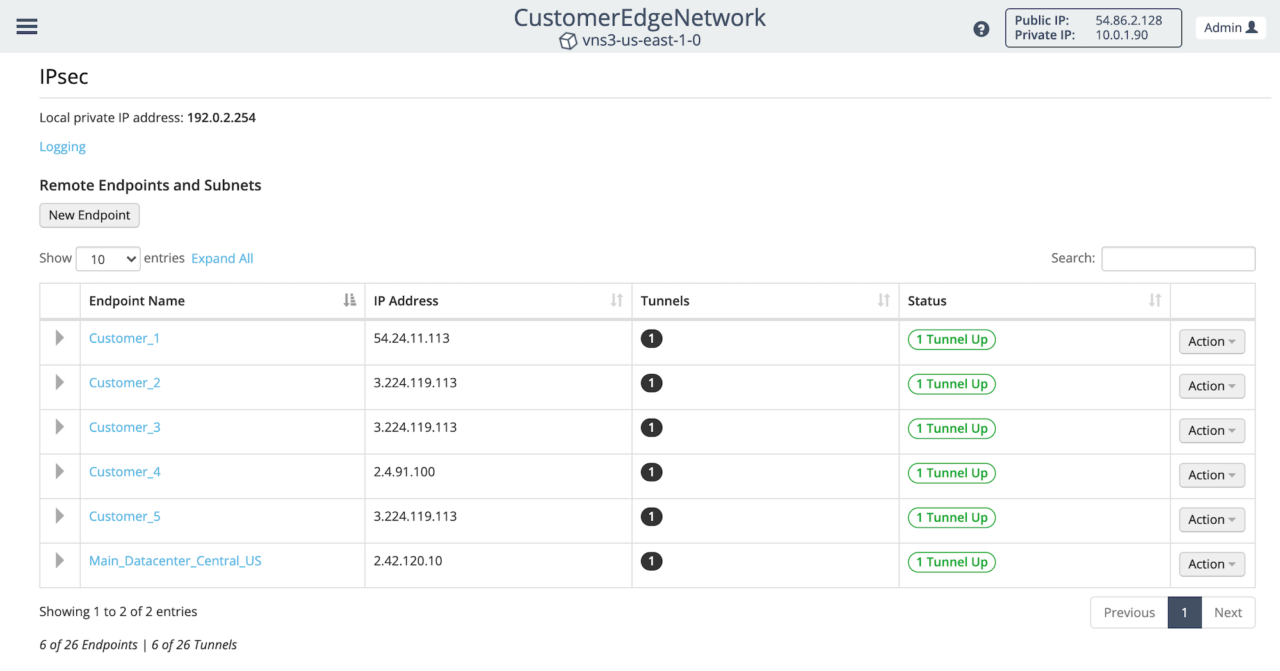
Task: Click inside the Search field
Action: pos(1178,258)
